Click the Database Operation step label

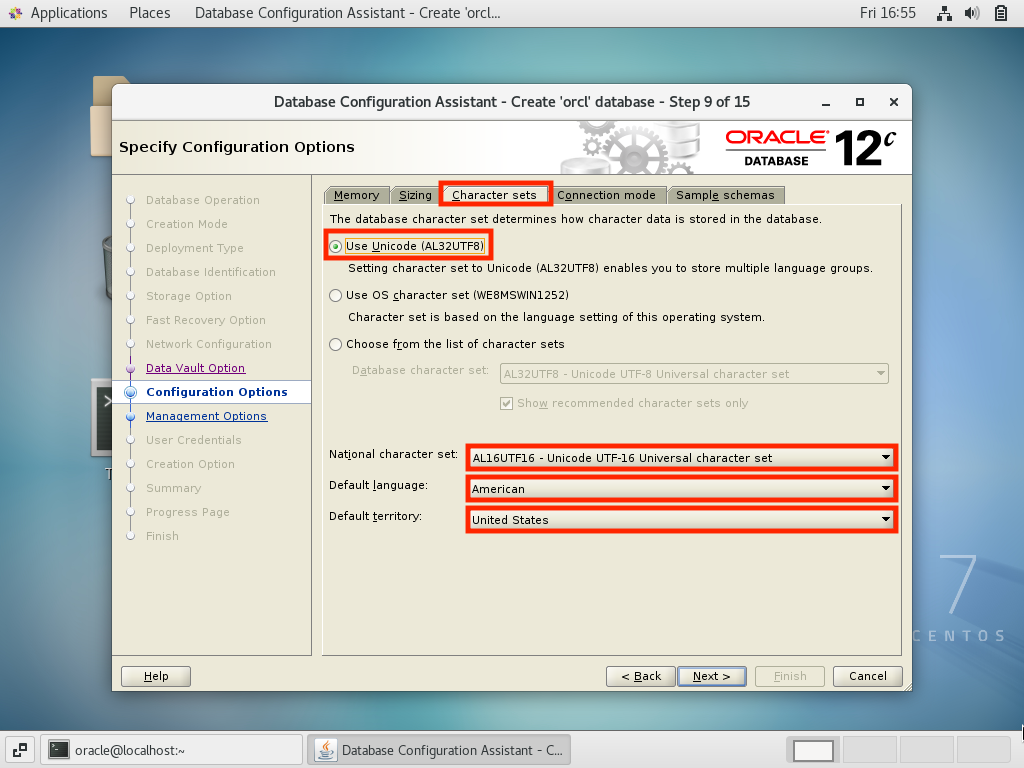pyautogui.click(x=202, y=200)
